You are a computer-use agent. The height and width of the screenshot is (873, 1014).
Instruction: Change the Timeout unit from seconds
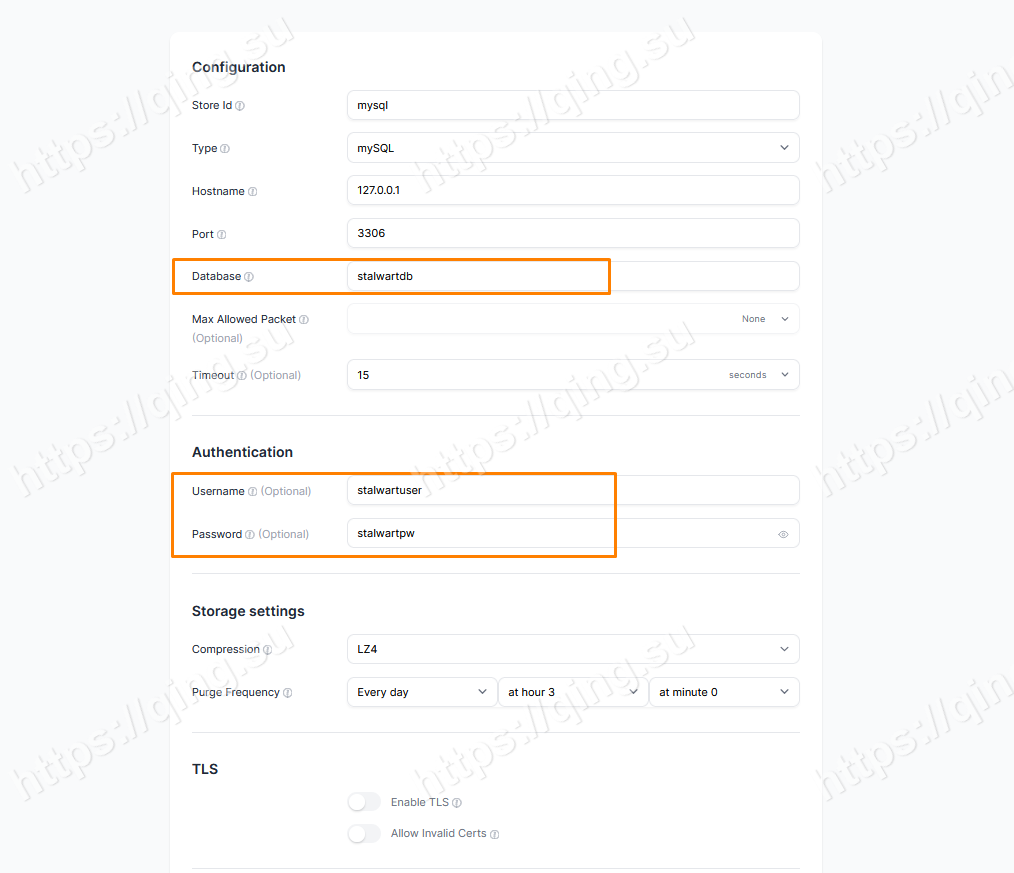759,375
